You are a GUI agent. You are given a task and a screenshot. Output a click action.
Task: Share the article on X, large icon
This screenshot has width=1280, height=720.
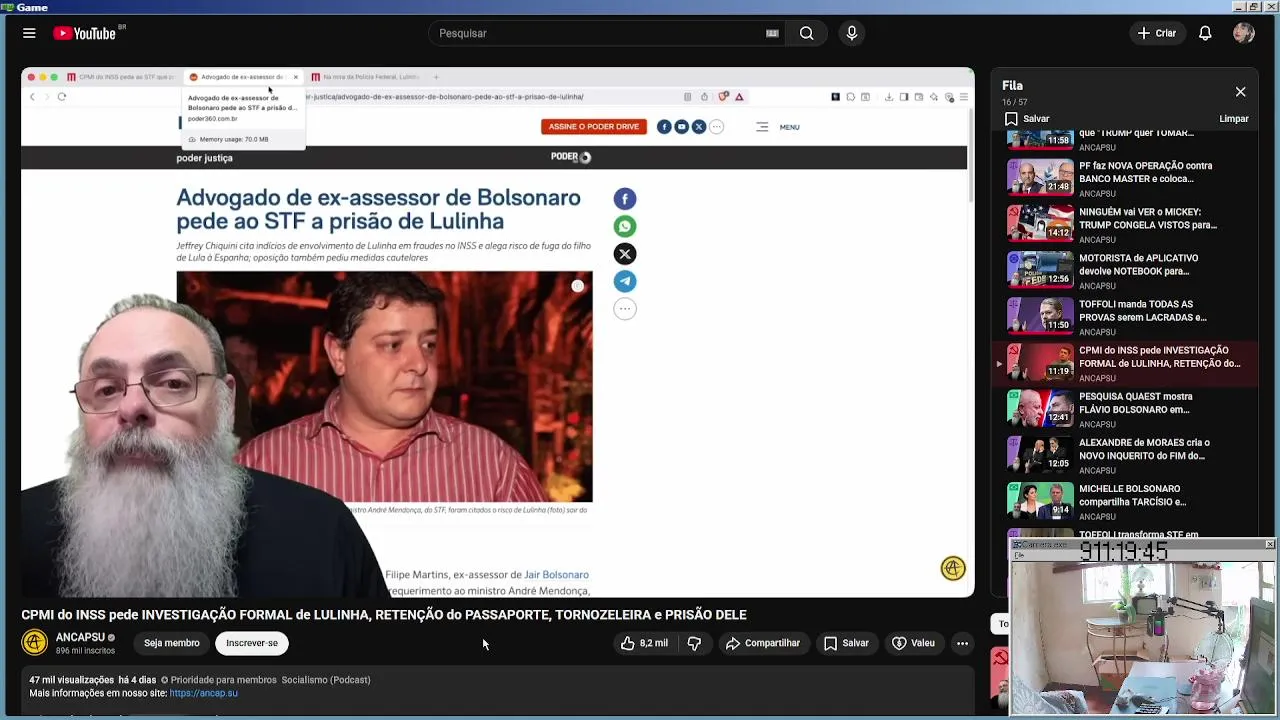pos(625,254)
